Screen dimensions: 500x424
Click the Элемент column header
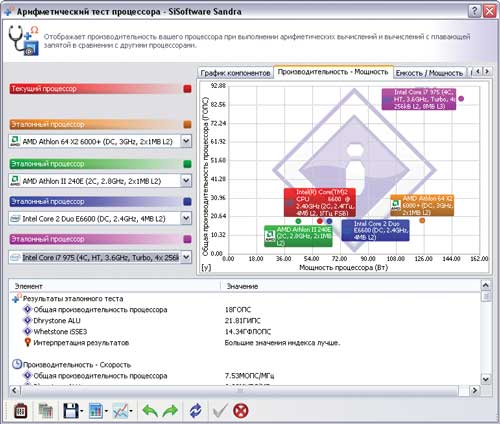coord(29,286)
